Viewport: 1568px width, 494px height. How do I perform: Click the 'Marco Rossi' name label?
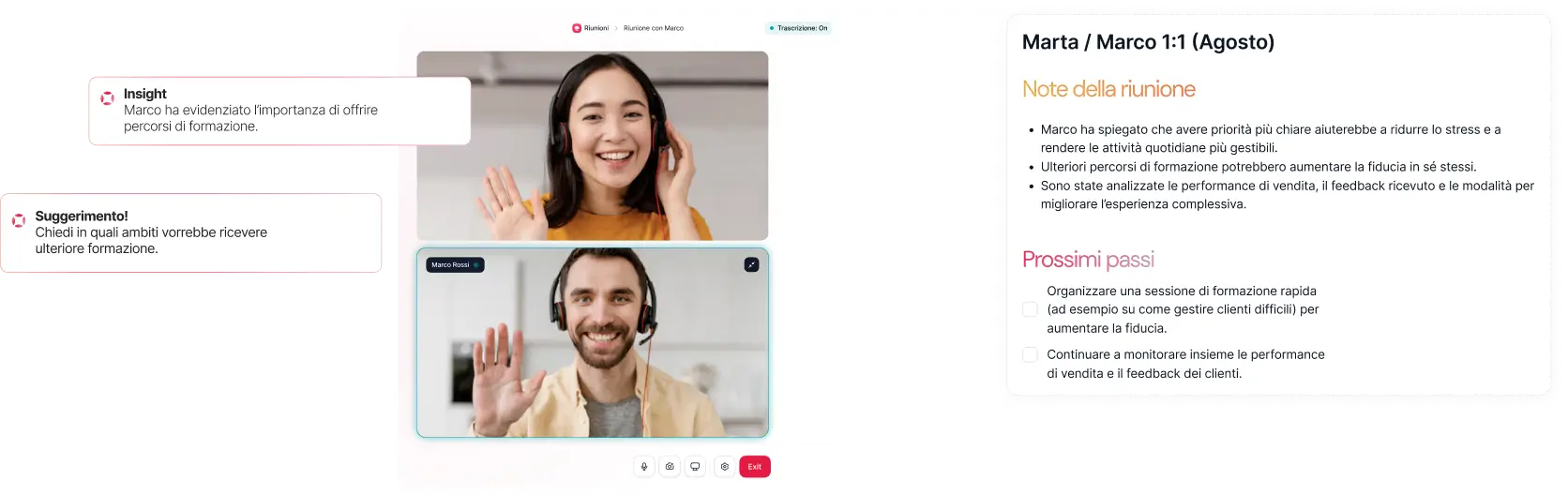(x=451, y=265)
